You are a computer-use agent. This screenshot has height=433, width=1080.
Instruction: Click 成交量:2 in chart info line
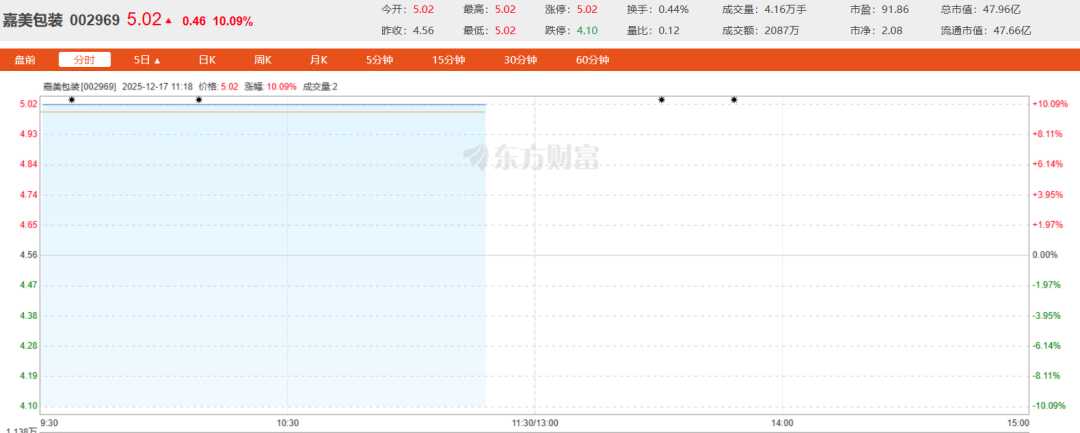320,87
